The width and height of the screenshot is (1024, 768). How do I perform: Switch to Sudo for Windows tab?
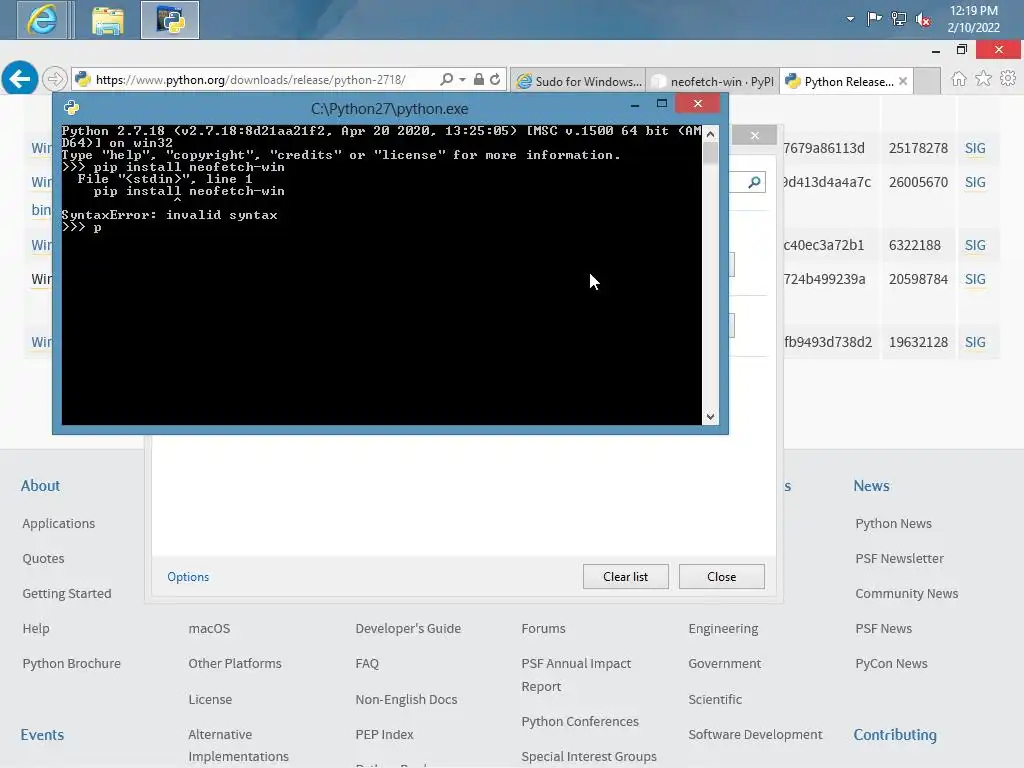pos(579,81)
